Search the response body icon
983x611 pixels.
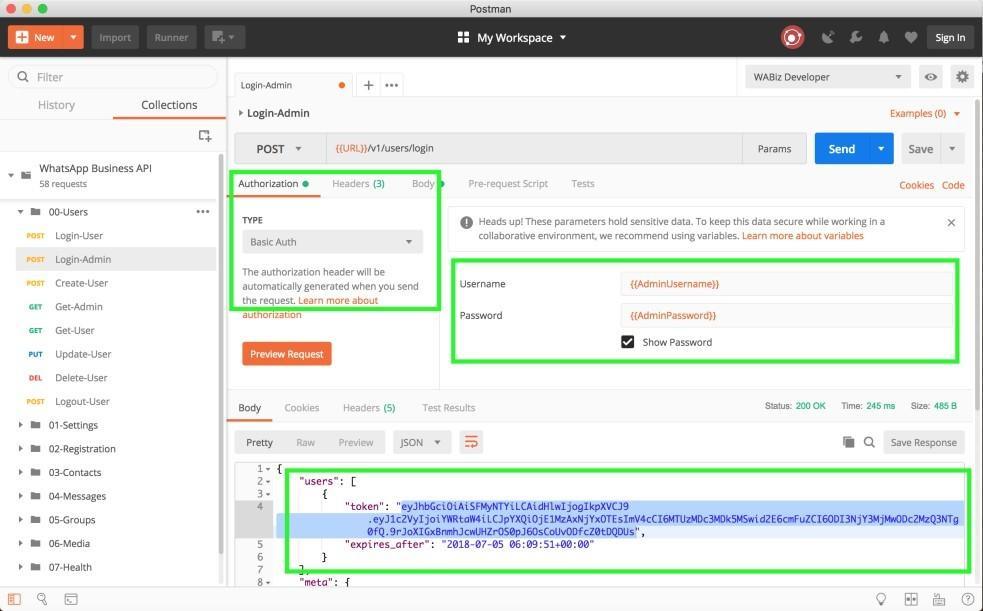click(x=869, y=442)
